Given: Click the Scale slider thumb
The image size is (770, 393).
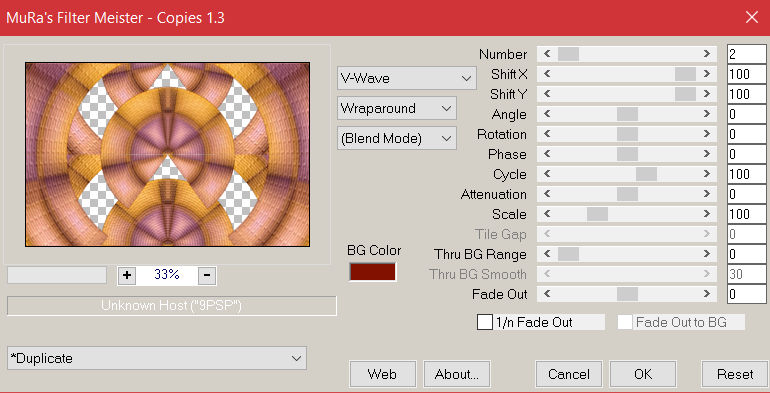Looking at the screenshot, I should pyautogui.click(x=597, y=214).
